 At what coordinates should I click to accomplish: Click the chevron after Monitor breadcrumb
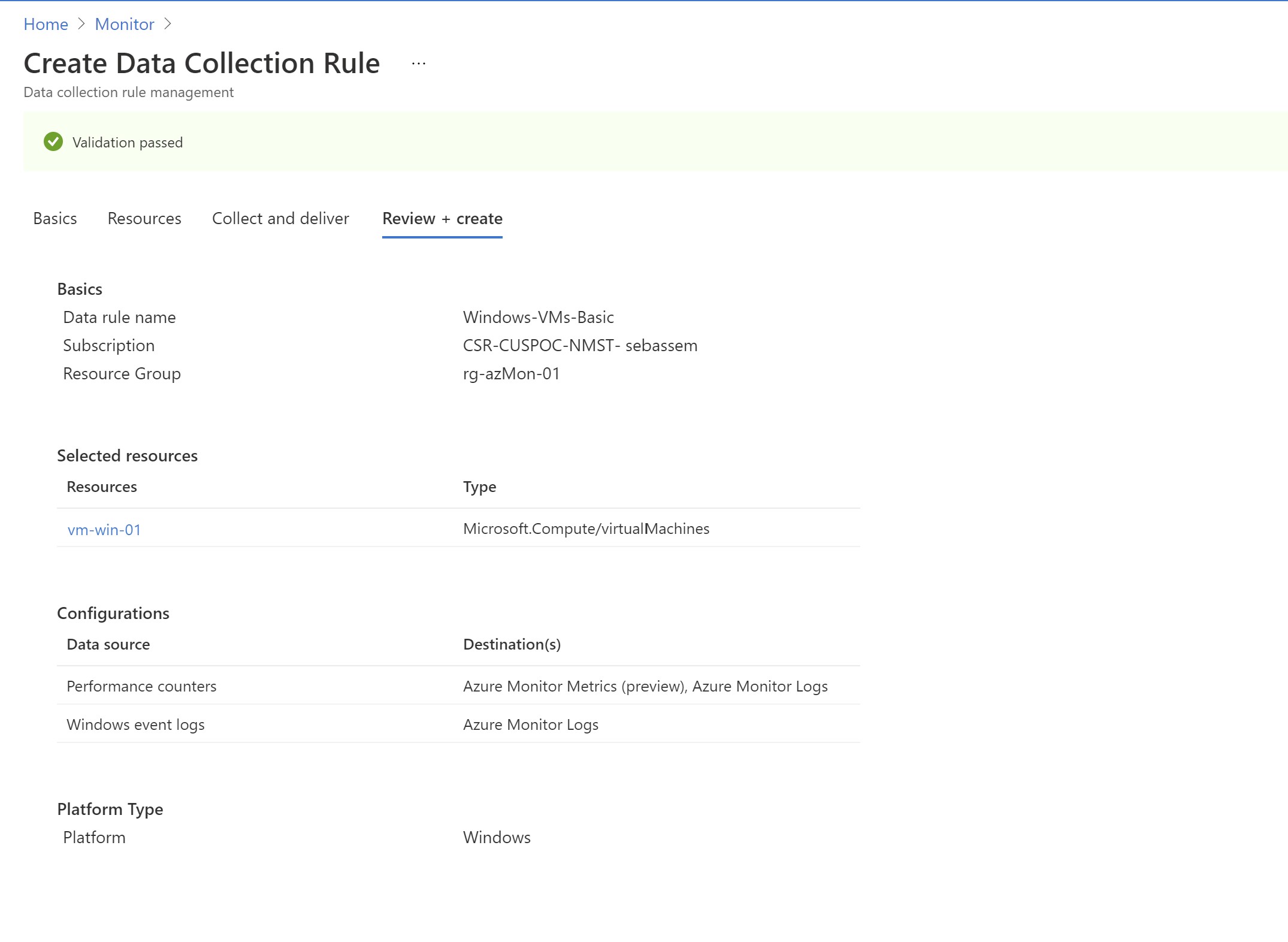coord(168,24)
